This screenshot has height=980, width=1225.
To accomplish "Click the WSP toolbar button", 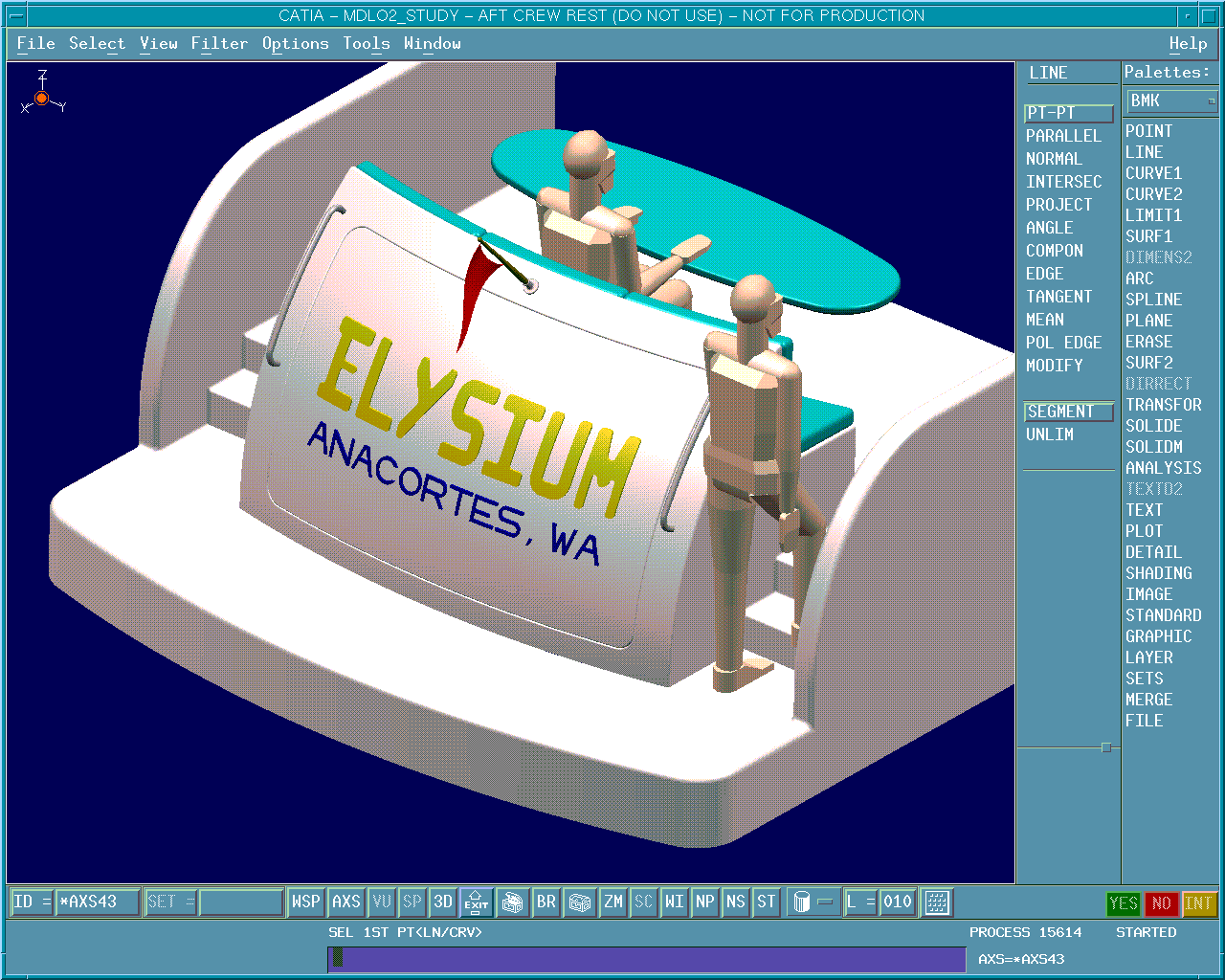I will [305, 902].
